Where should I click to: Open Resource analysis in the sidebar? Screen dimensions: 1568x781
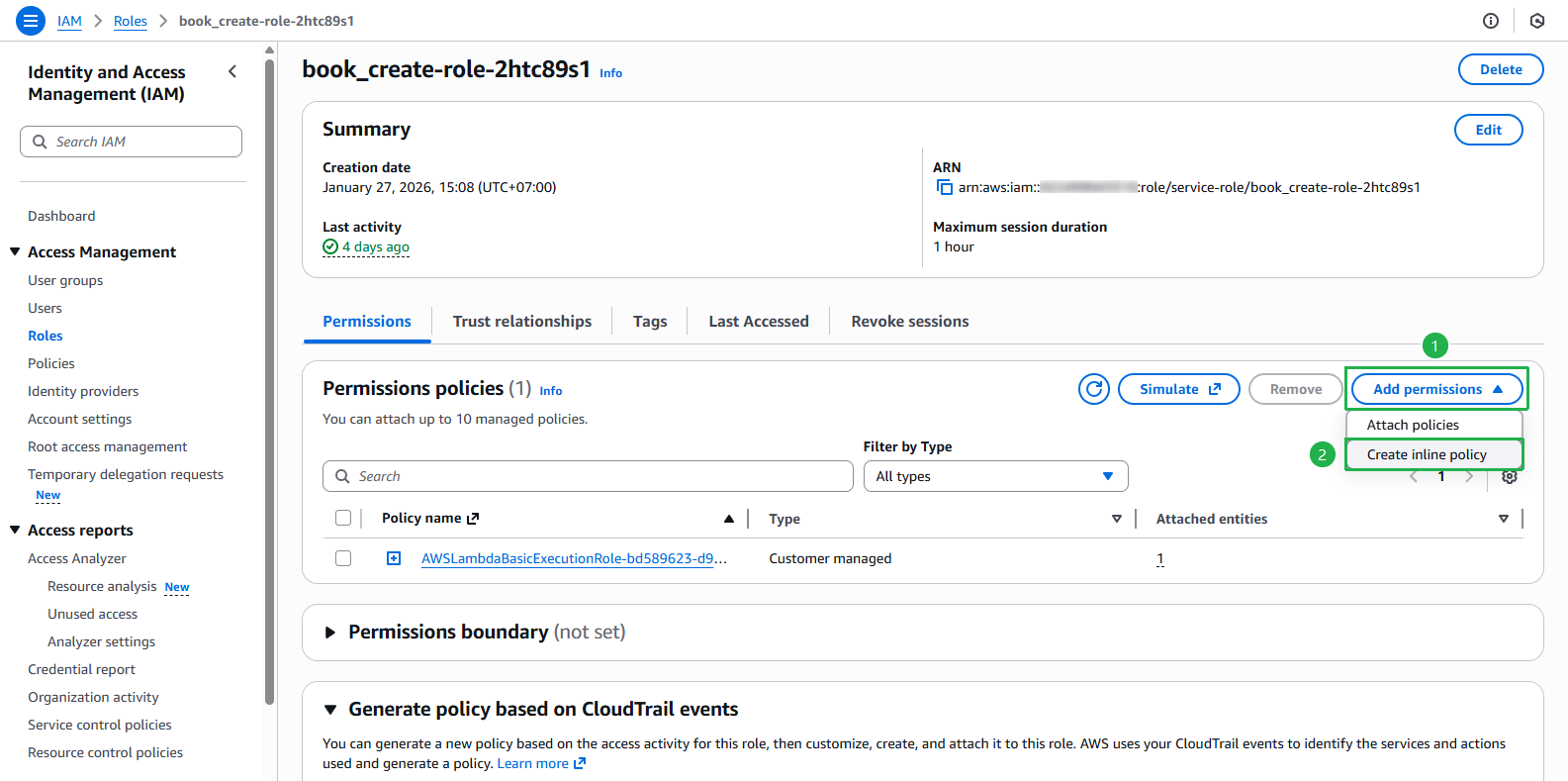tap(102, 586)
